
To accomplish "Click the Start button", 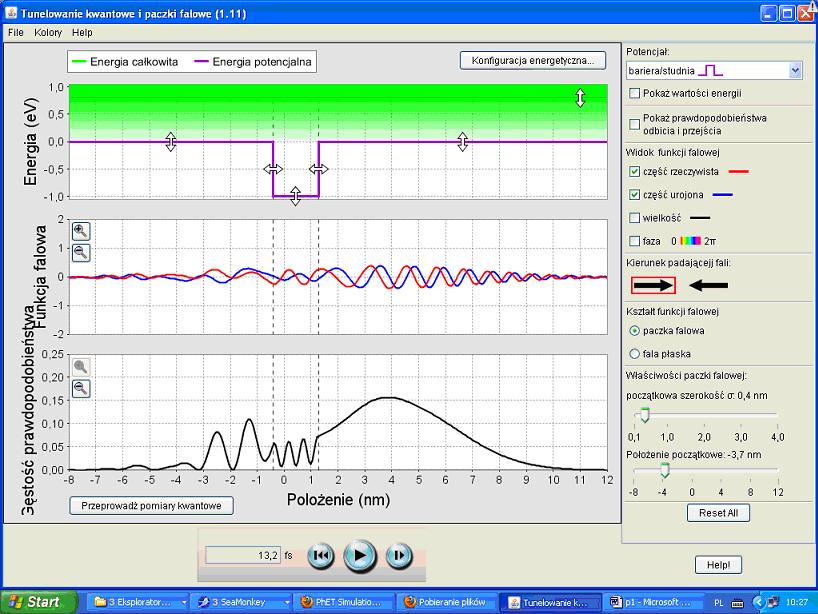I will tap(39, 602).
